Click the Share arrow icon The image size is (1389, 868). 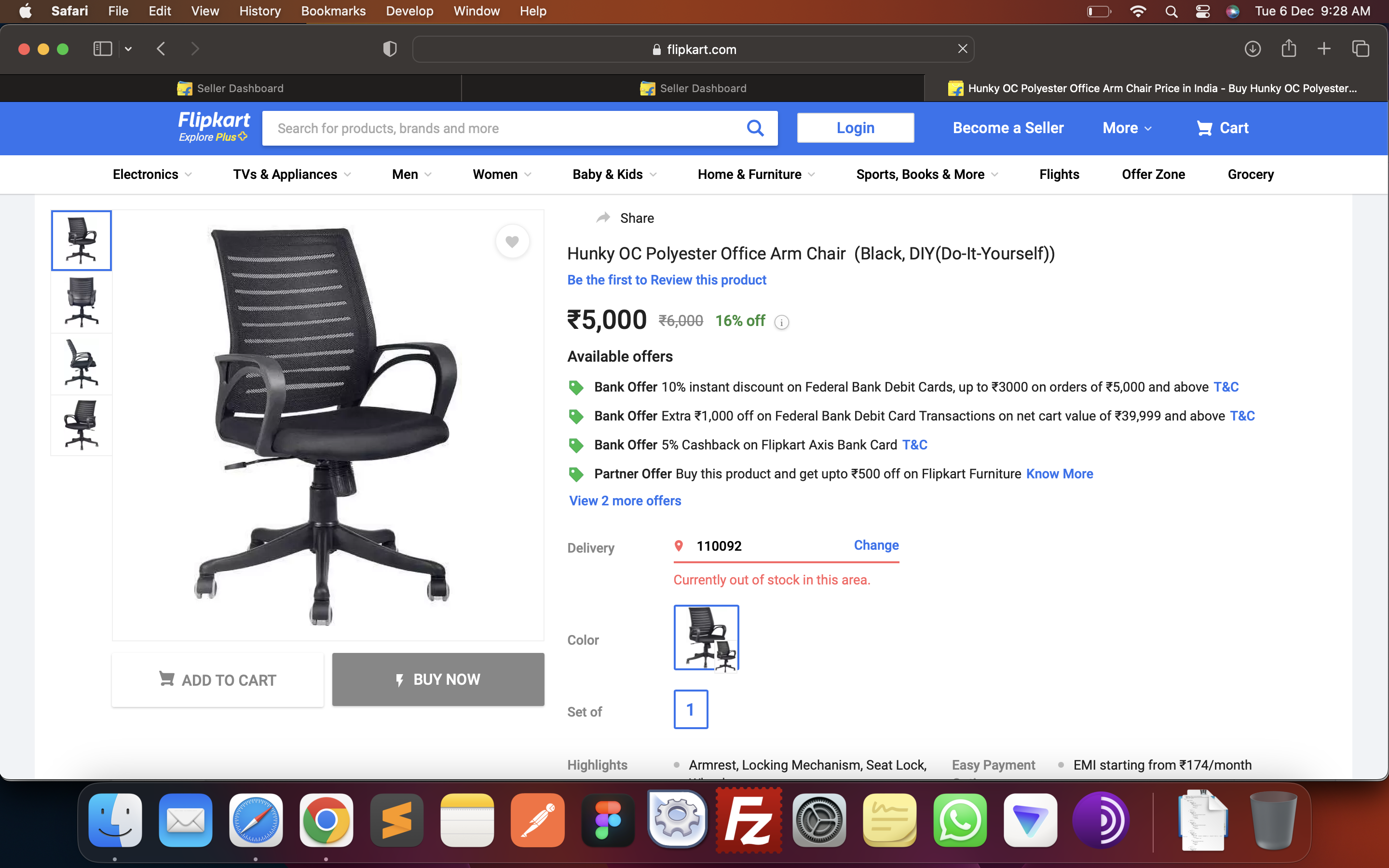click(603, 217)
